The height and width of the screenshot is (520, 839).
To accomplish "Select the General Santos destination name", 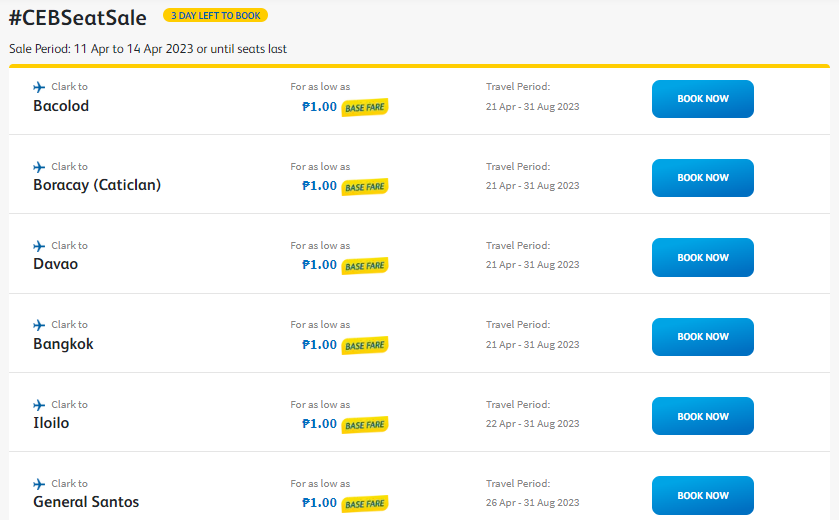I will point(86,502).
